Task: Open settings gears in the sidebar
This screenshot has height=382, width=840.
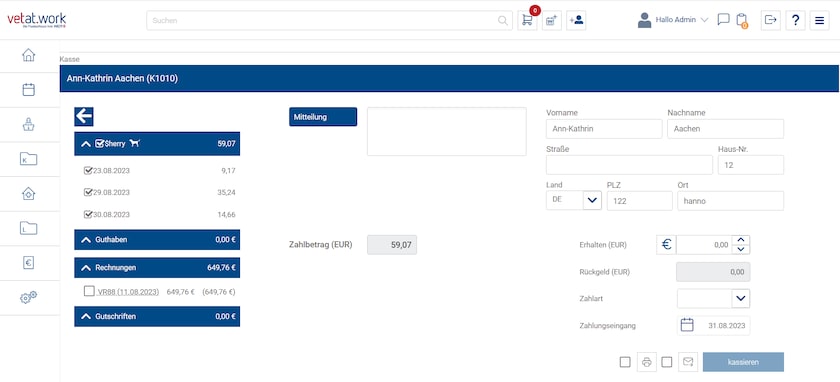Action: (x=28, y=297)
